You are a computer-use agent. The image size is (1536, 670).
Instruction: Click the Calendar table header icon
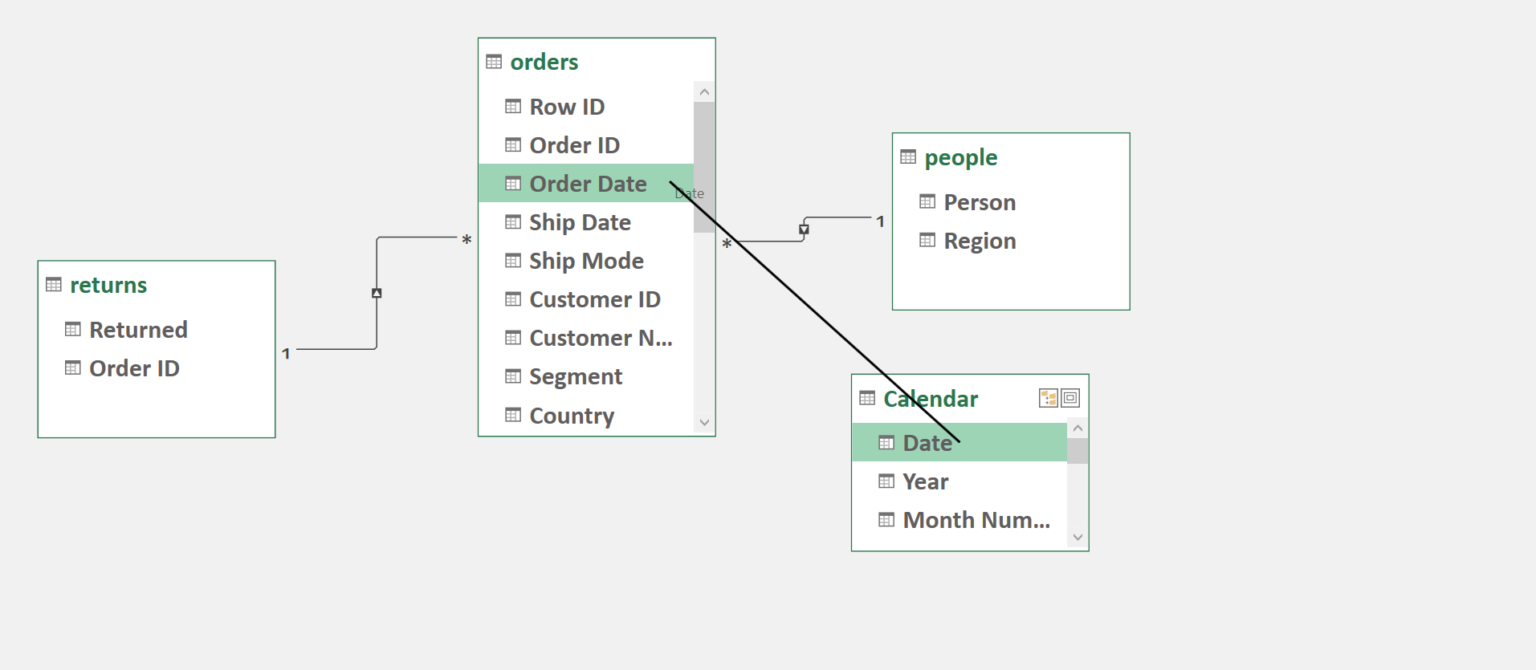tap(867, 398)
